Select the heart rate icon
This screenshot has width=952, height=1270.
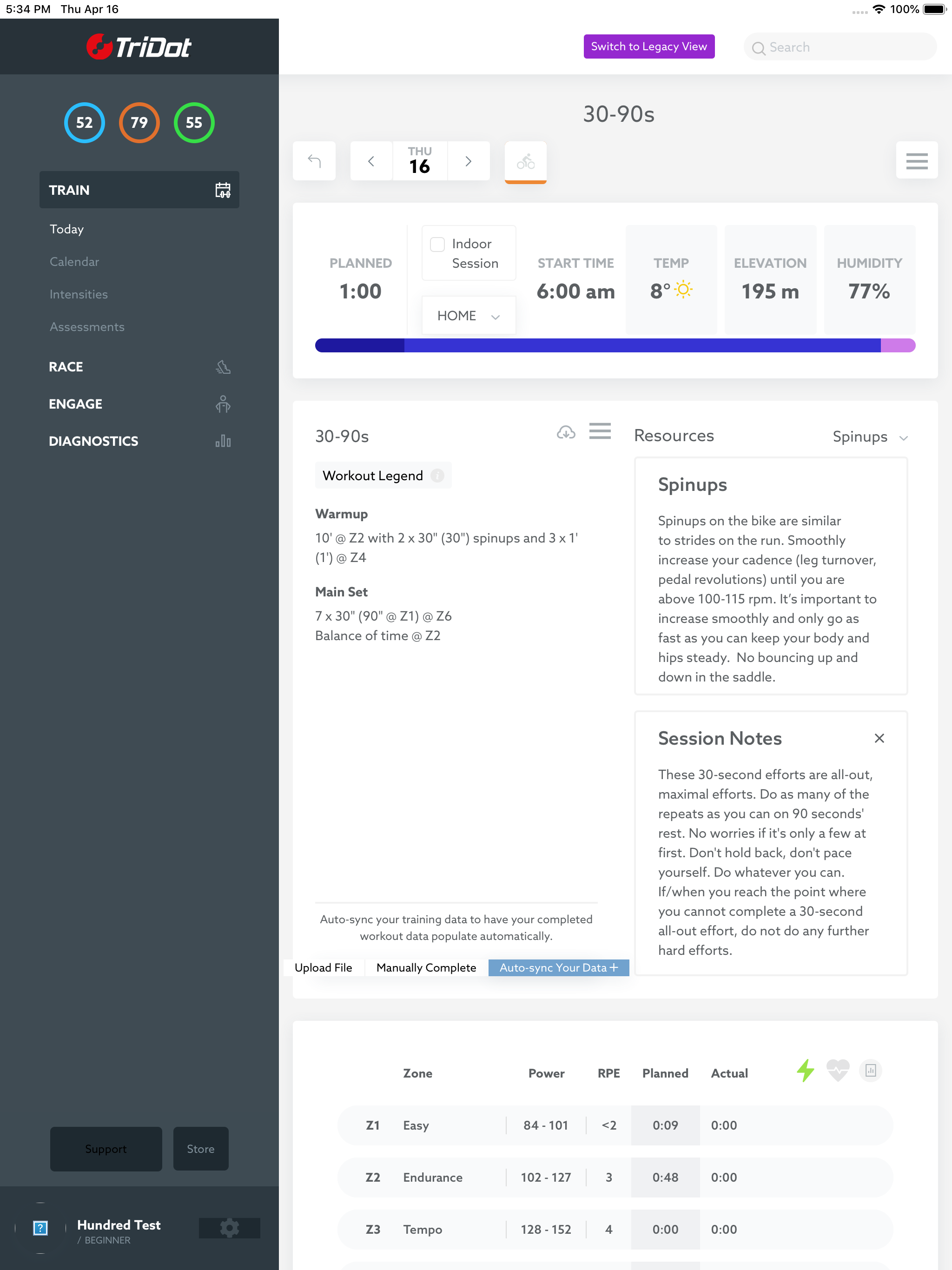coord(838,1071)
